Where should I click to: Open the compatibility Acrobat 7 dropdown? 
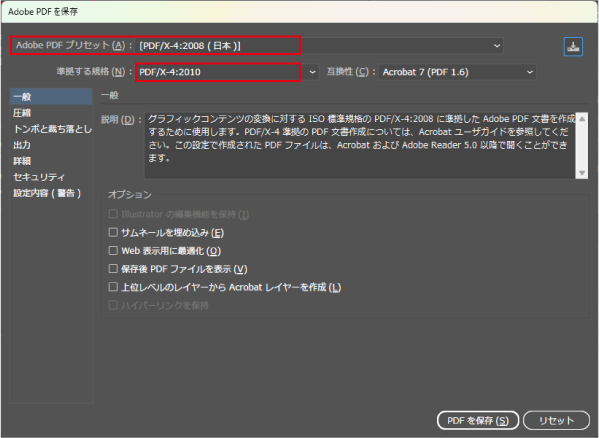coord(457,72)
